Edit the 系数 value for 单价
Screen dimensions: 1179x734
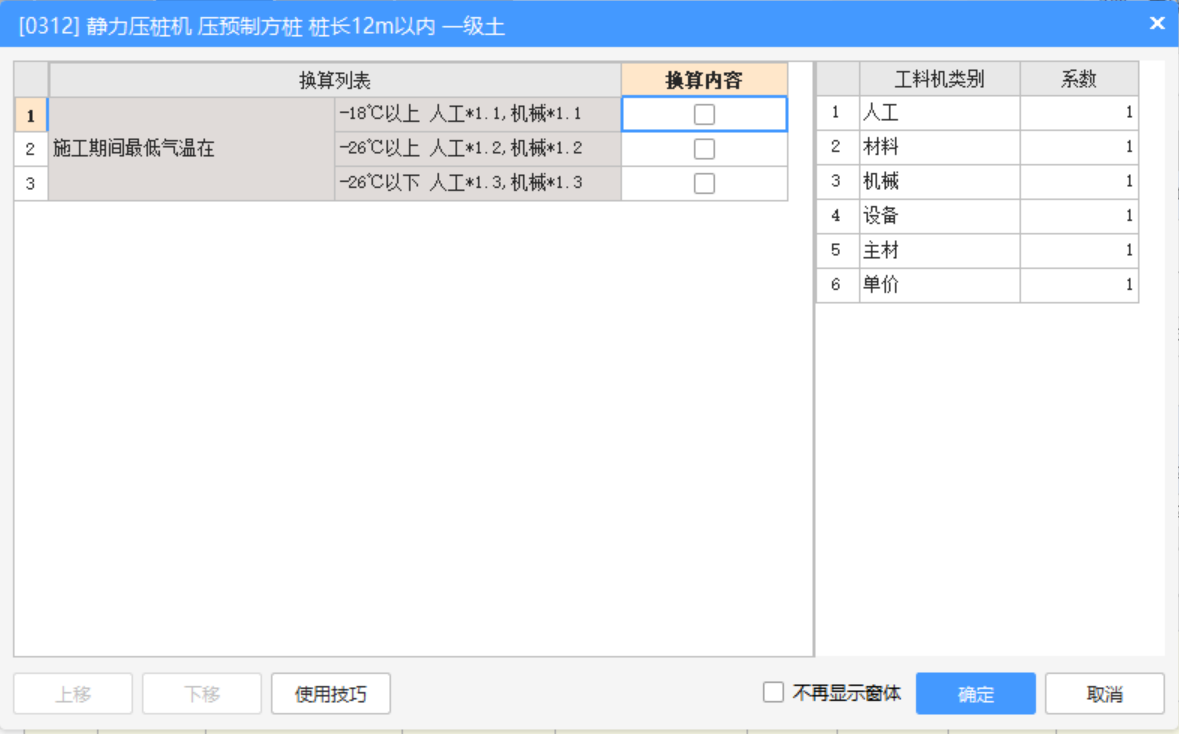coord(1079,284)
